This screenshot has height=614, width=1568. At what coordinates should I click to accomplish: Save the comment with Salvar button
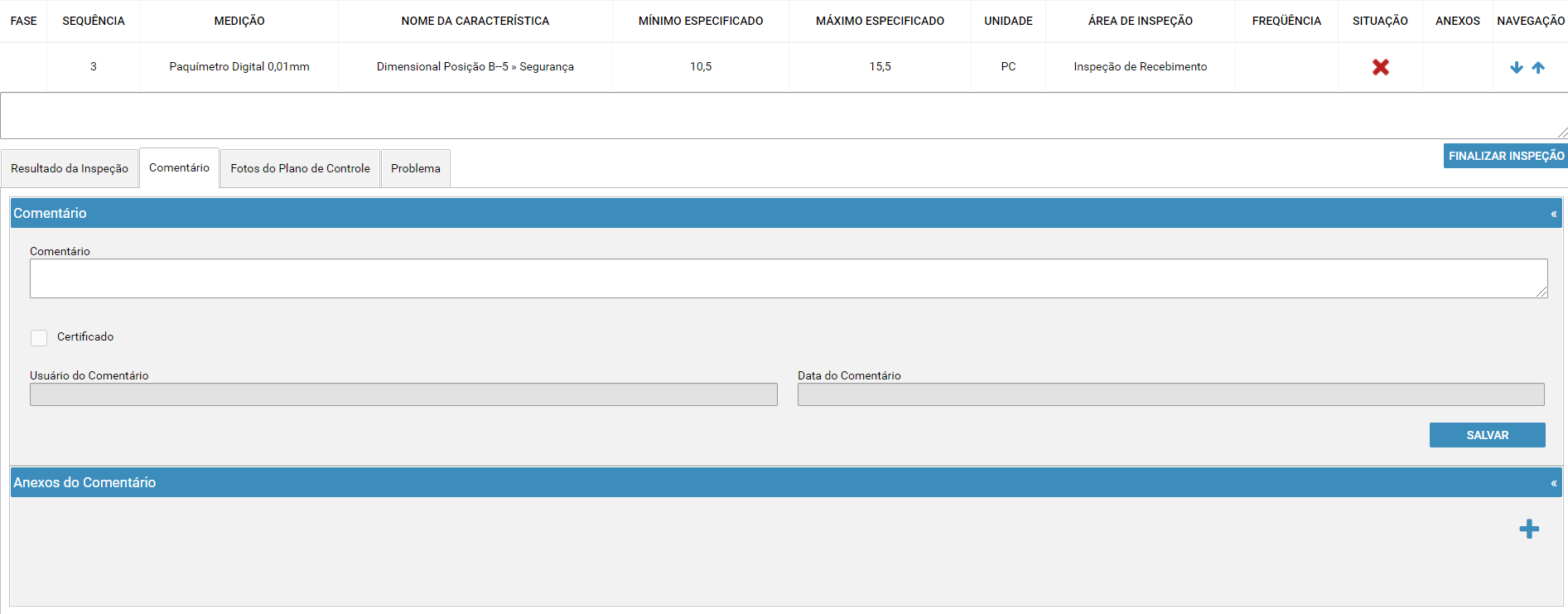click(1488, 435)
